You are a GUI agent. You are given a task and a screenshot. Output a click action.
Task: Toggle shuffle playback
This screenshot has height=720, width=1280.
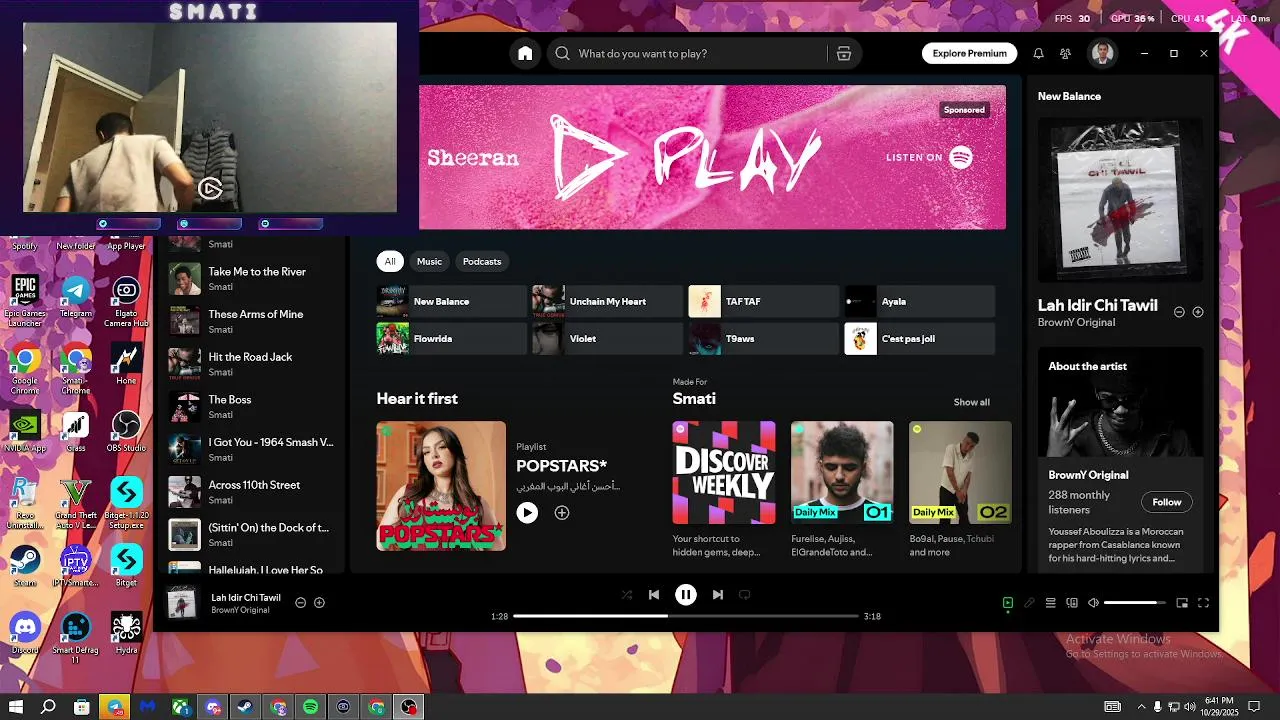pyautogui.click(x=626, y=594)
